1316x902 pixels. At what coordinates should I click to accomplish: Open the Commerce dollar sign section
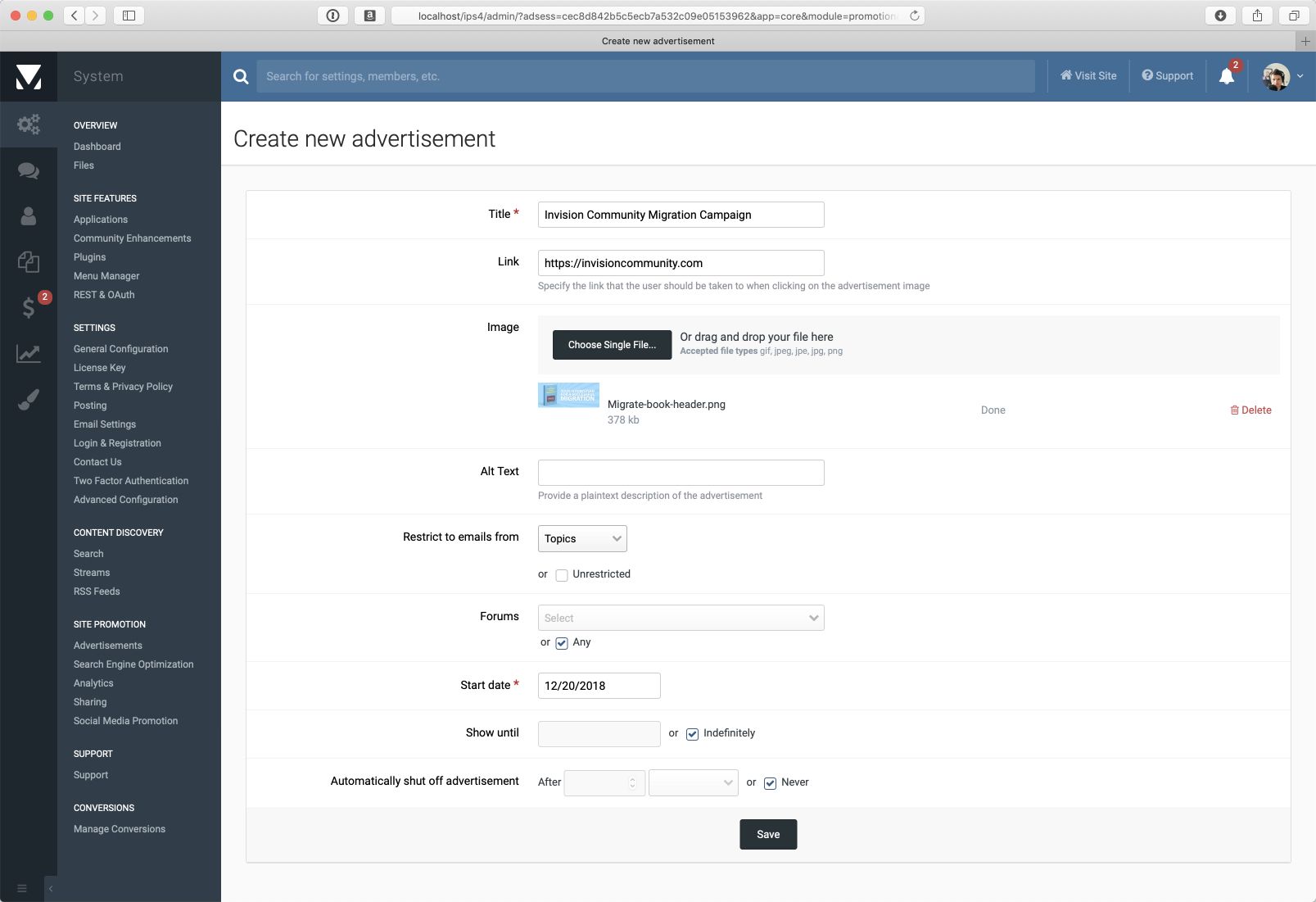[29, 307]
